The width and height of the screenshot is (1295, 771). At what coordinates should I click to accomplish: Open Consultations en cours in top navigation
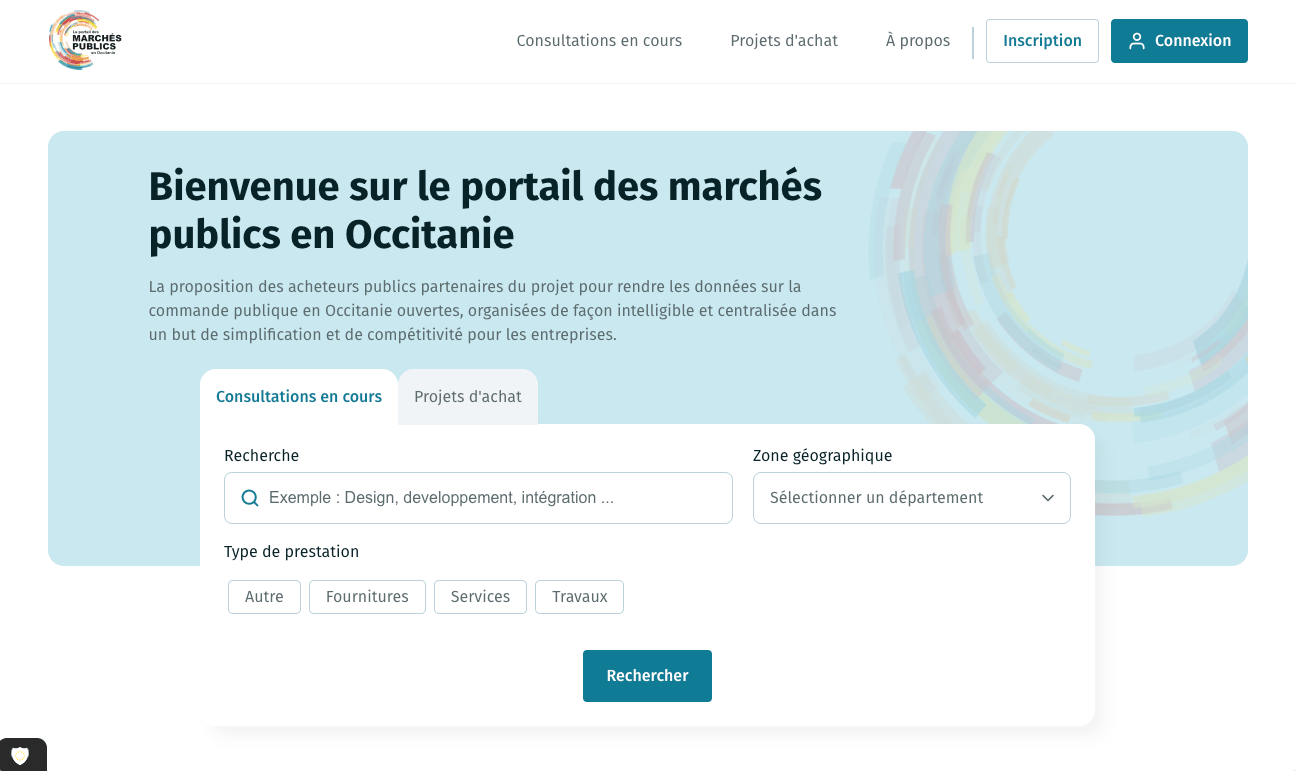click(x=599, y=41)
